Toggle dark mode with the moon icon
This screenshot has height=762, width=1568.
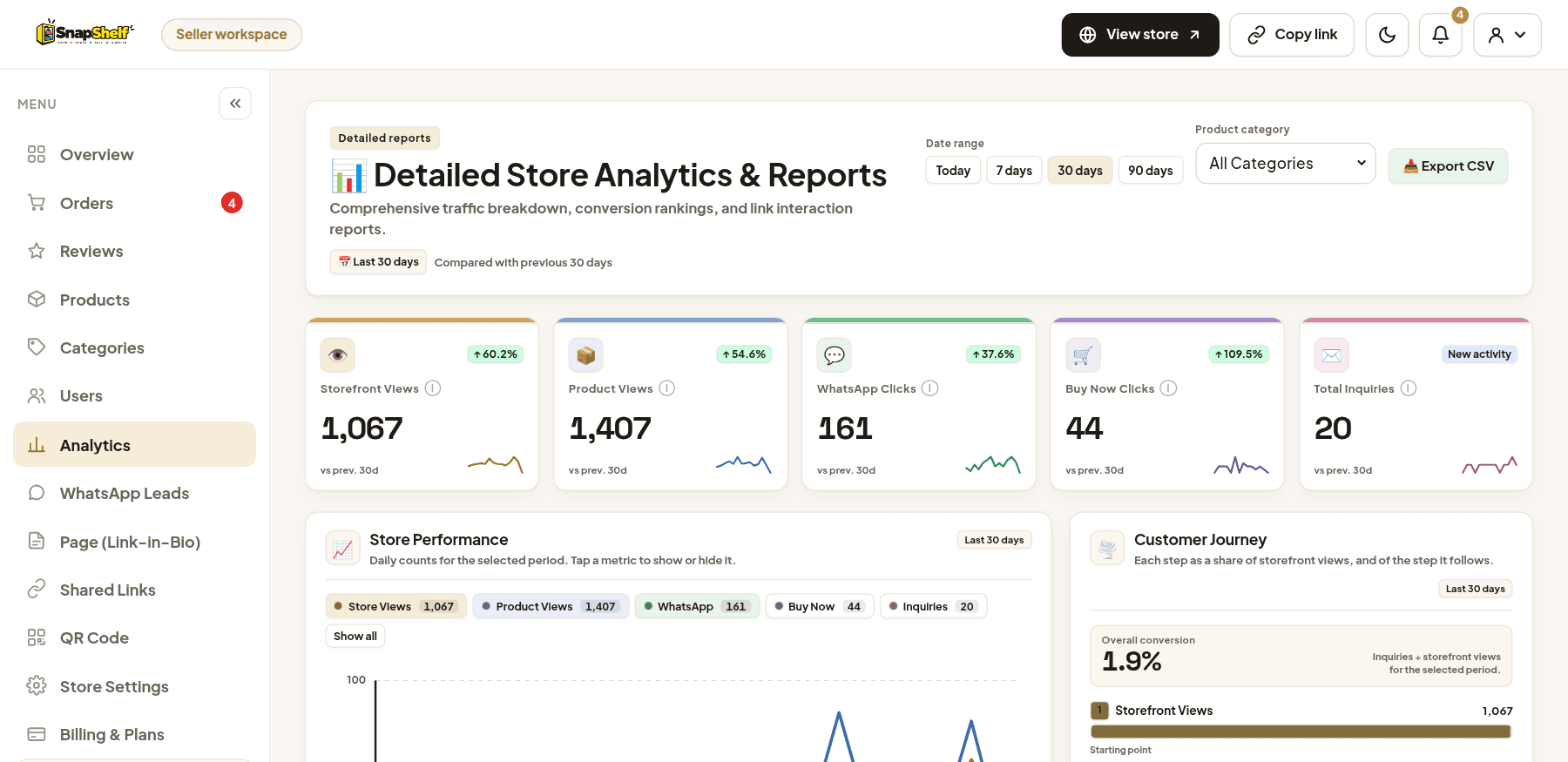pyautogui.click(x=1387, y=35)
